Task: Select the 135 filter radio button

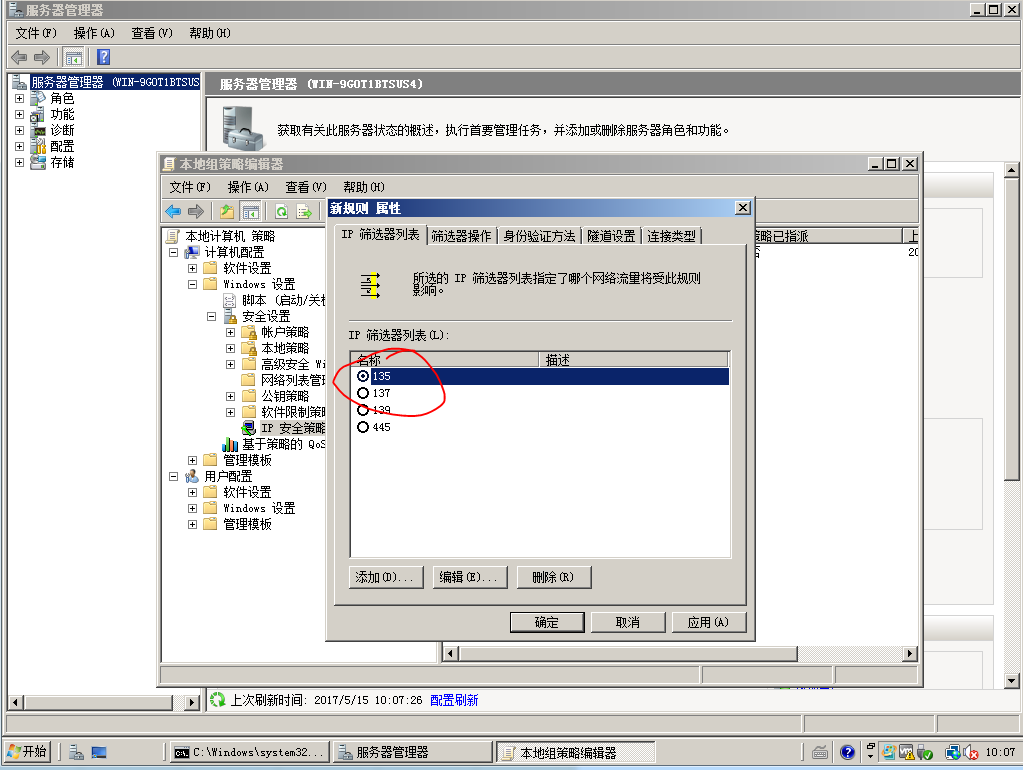Action: (363, 376)
